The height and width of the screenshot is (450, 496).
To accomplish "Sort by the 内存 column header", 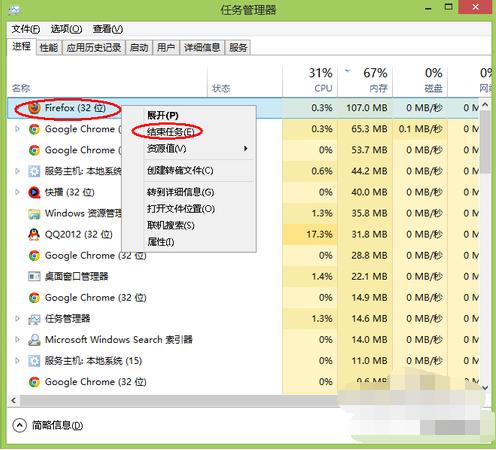I will coord(365,81).
